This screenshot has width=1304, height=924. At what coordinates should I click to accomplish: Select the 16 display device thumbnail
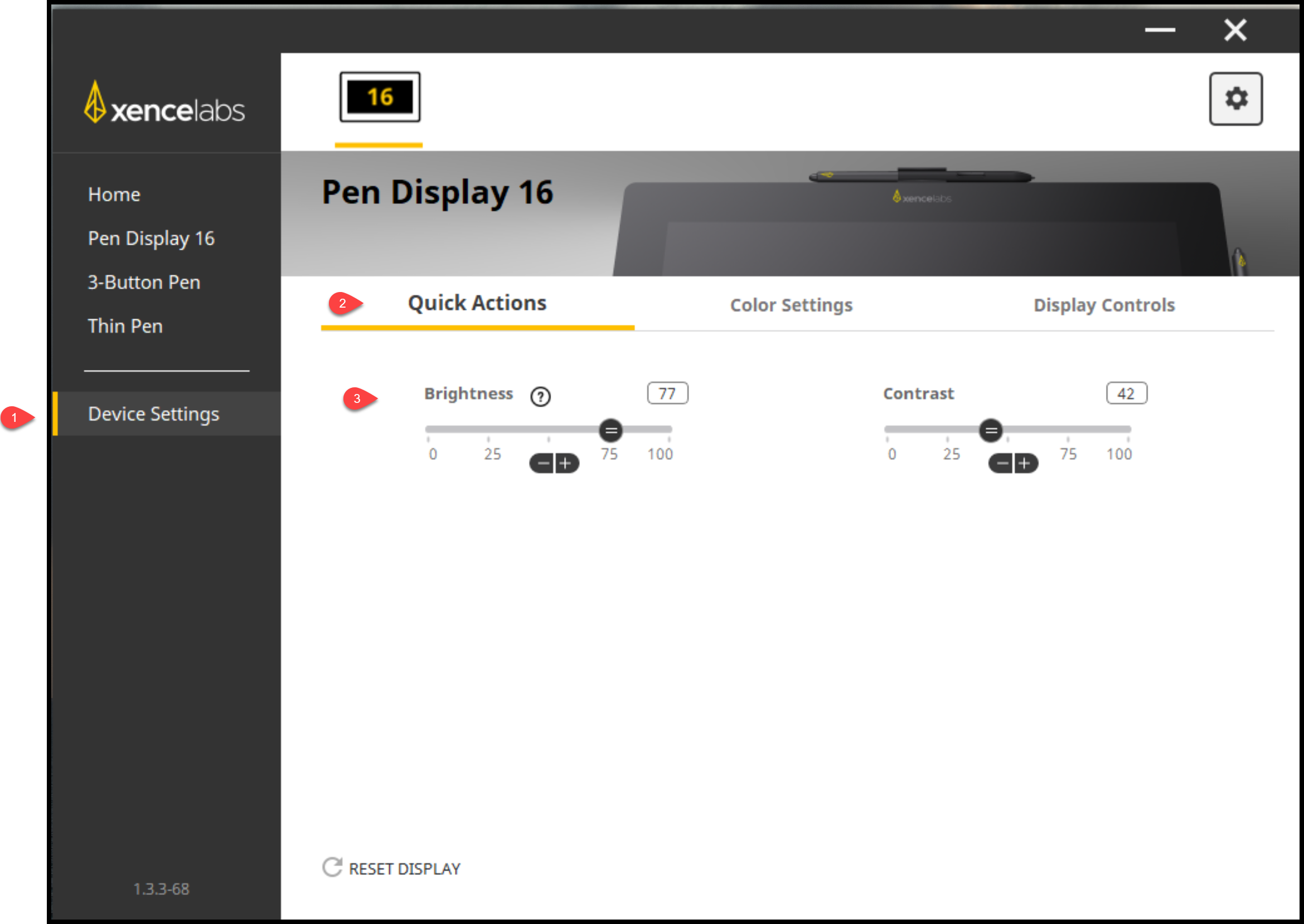[x=380, y=97]
